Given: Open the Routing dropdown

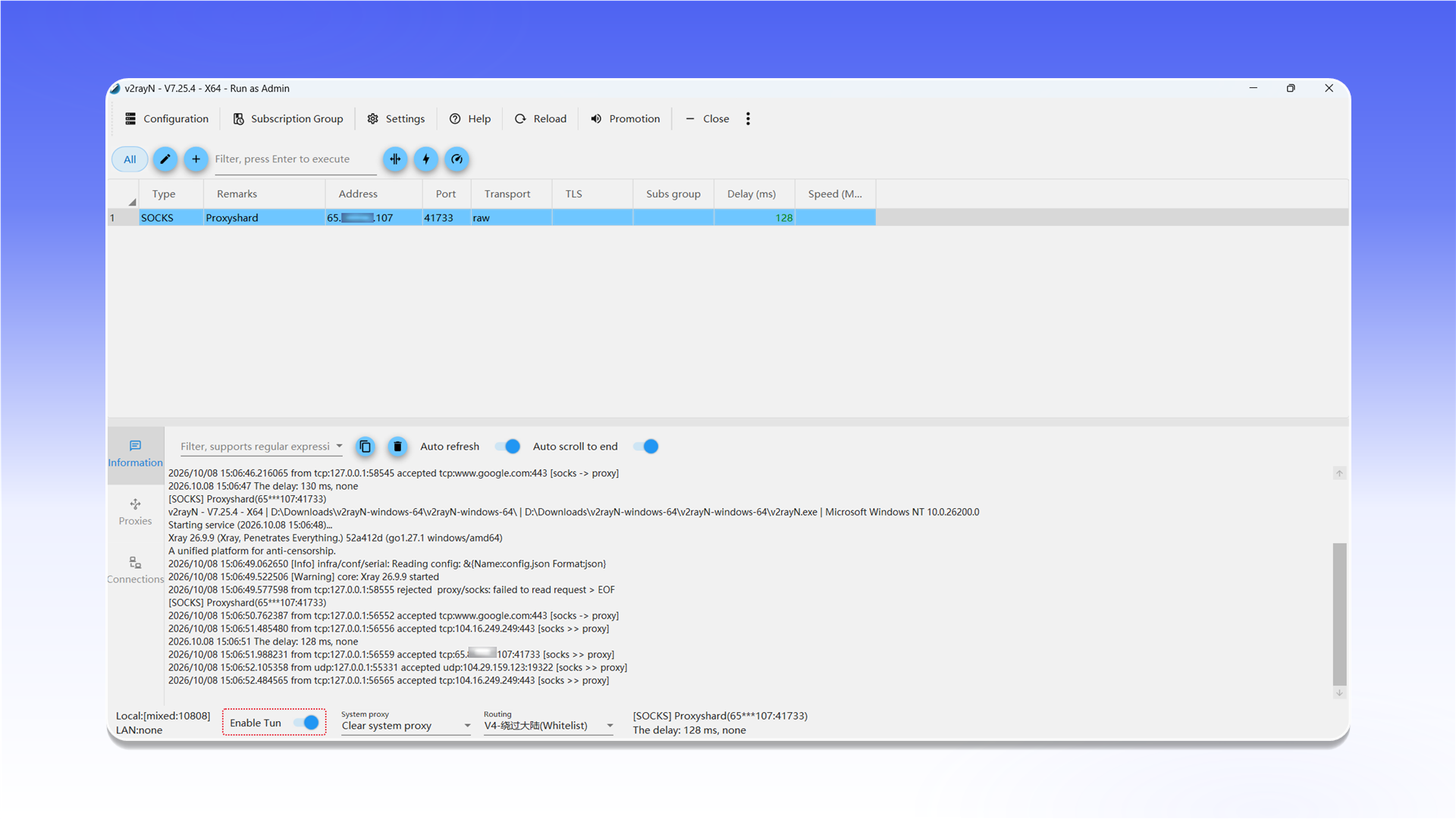Looking at the screenshot, I should pyautogui.click(x=548, y=726).
